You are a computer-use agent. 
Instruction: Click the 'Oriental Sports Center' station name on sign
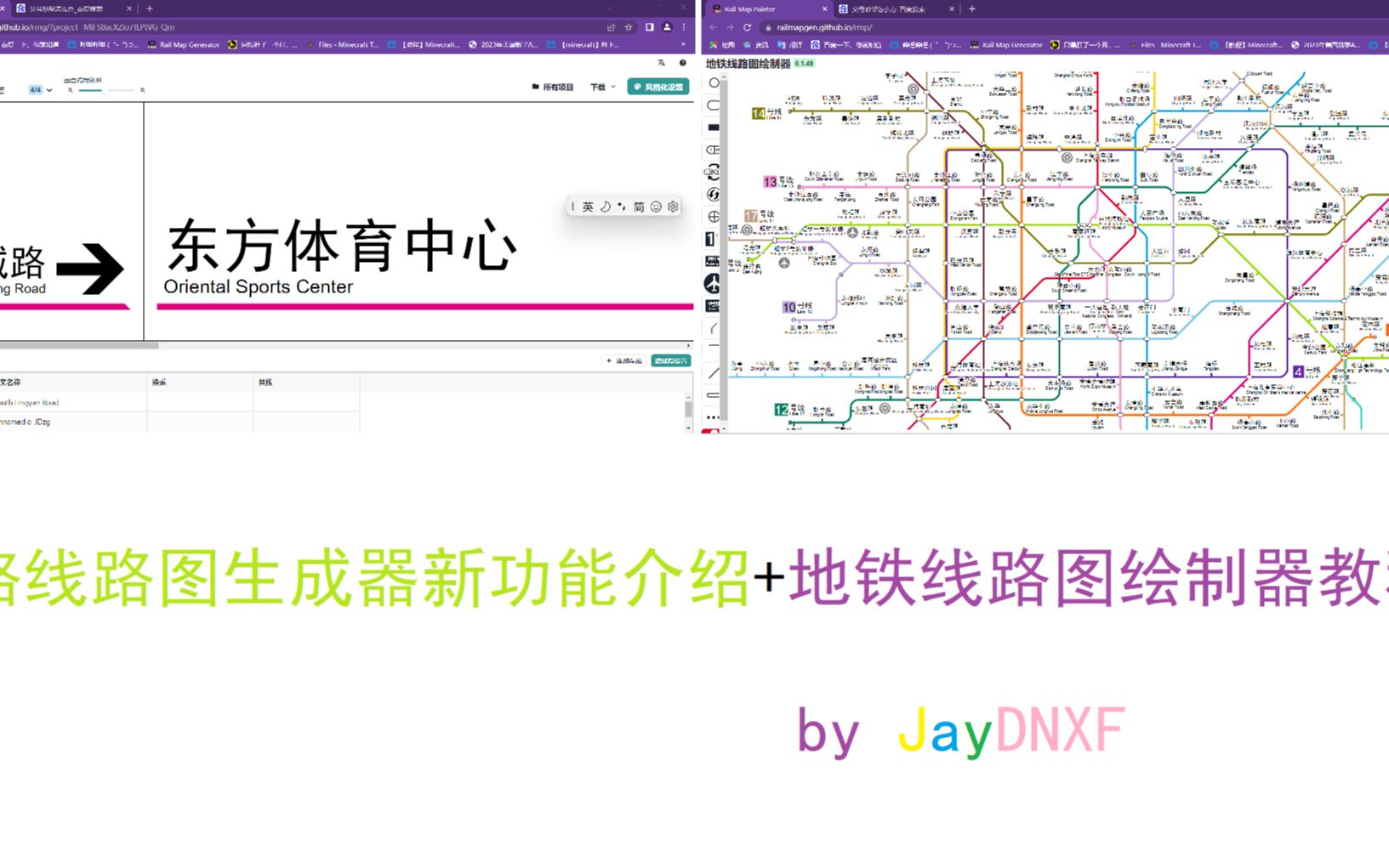(x=258, y=287)
